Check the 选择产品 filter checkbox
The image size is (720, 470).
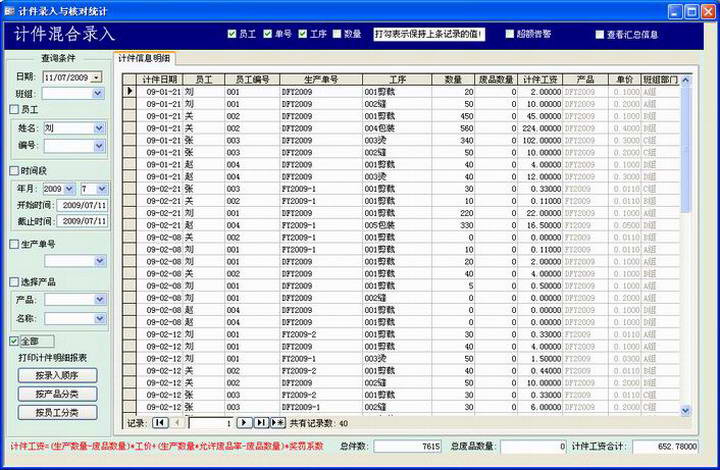(x=14, y=282)
